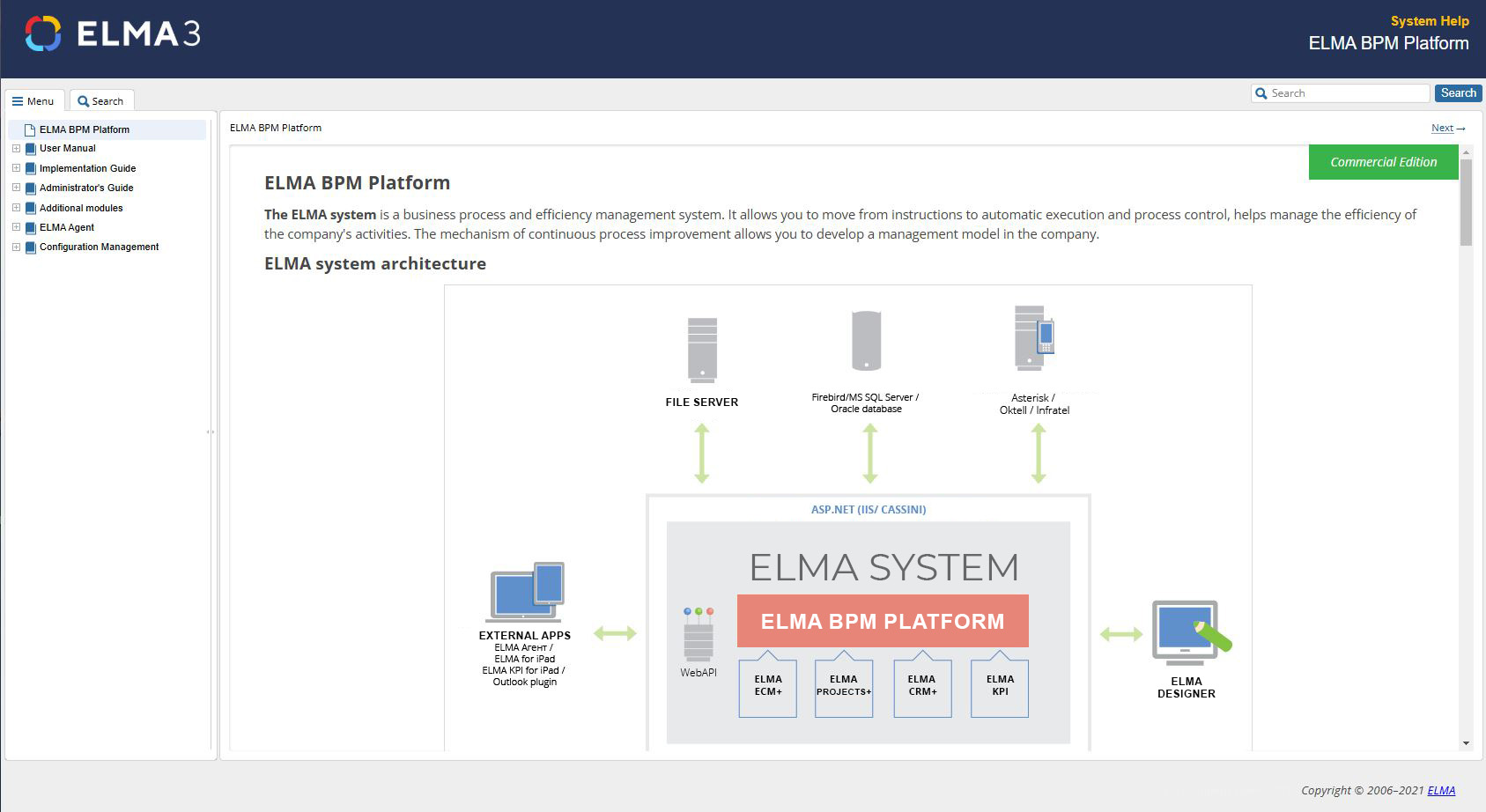The image size is (1486, 812).
Task: Open the Configuration Management topic
Action: [100, 247]
